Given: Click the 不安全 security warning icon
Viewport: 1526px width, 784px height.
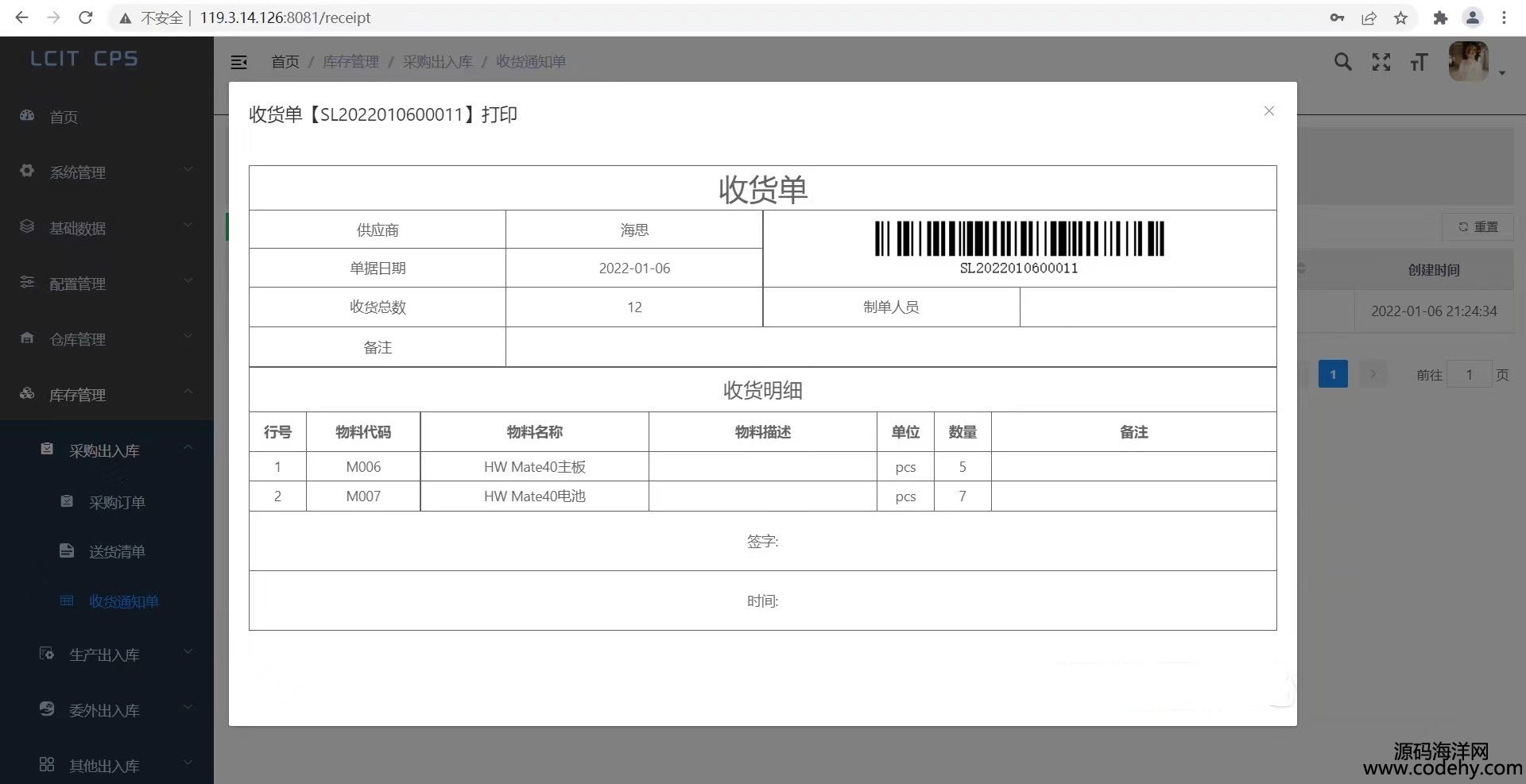Looking at the screenshot, I should (125, 18).
